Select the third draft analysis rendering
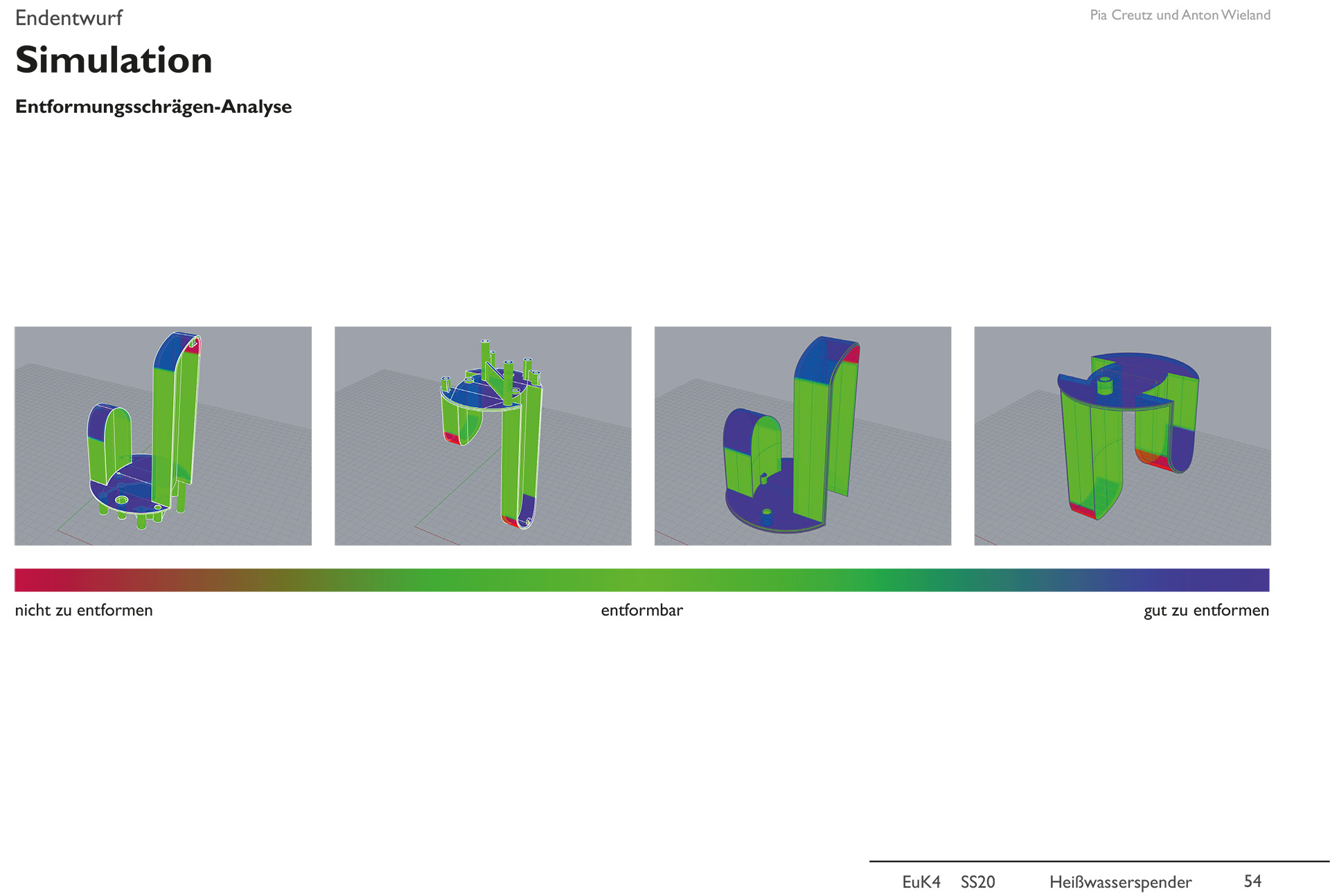This screenshot has width=1330, height=896. tap(802, 436)
